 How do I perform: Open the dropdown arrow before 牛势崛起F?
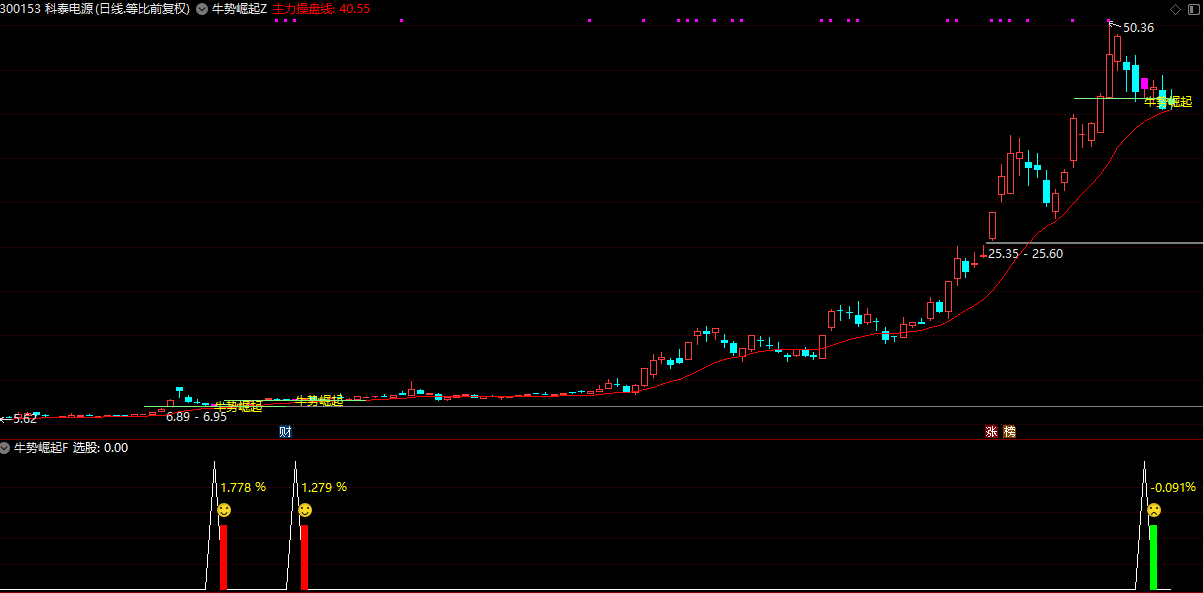point(6,448)
